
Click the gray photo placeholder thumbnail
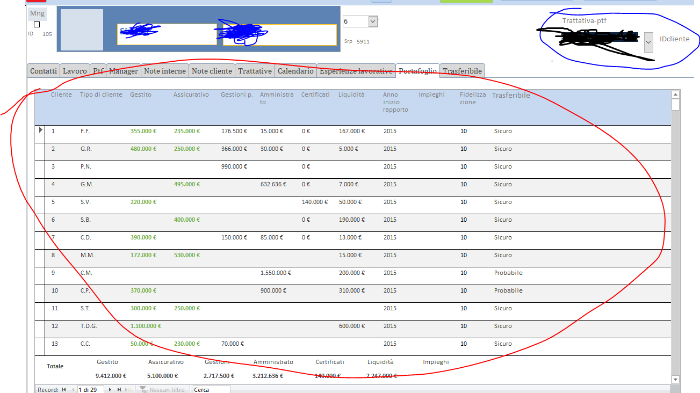[82, 29]
